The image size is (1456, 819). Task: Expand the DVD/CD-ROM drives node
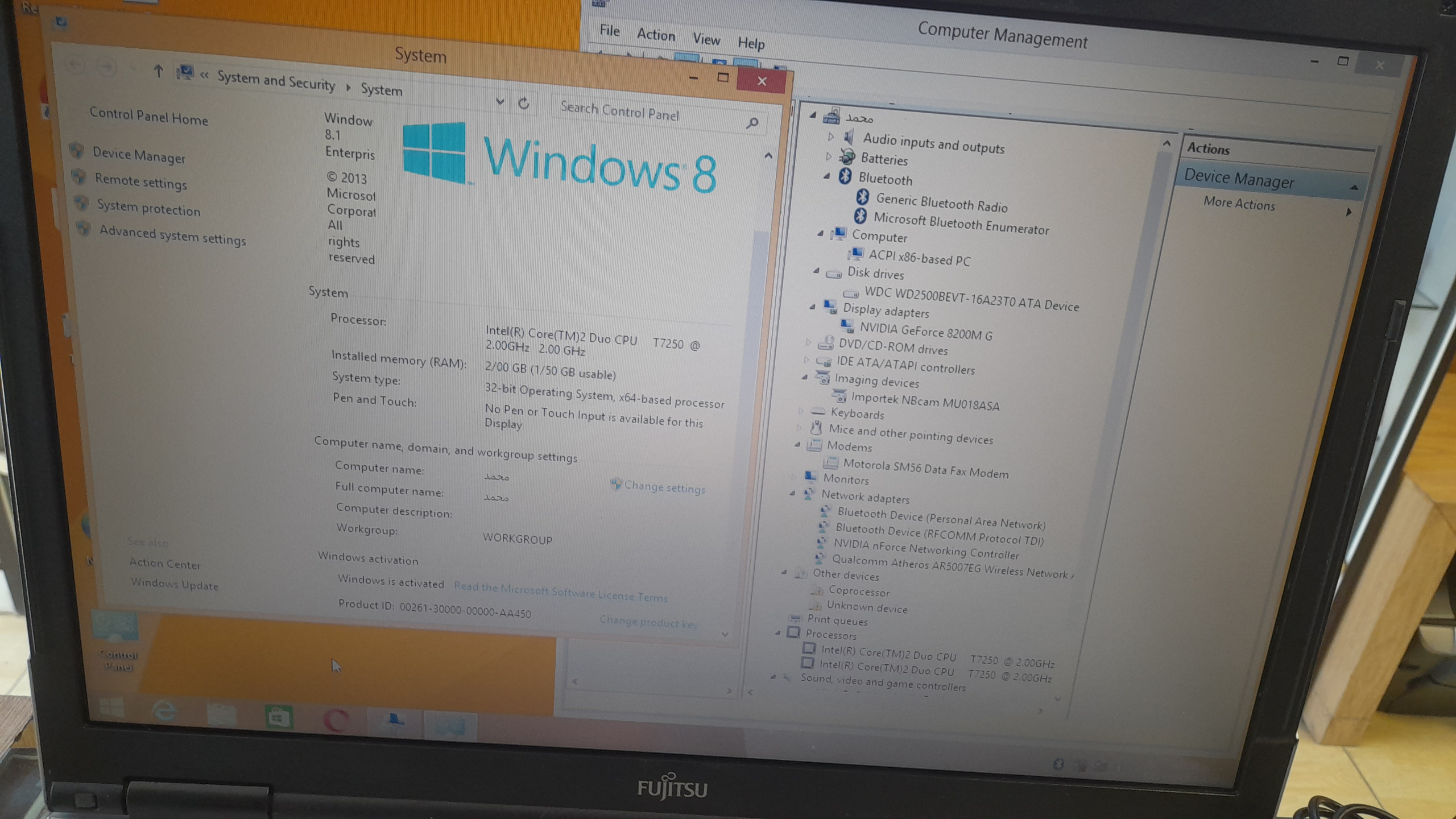808,342
